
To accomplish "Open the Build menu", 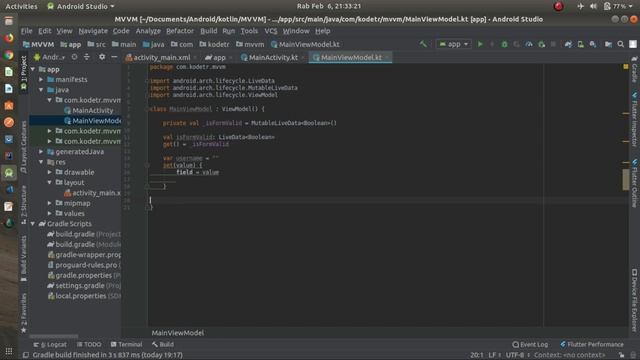I will pos(209,31).
